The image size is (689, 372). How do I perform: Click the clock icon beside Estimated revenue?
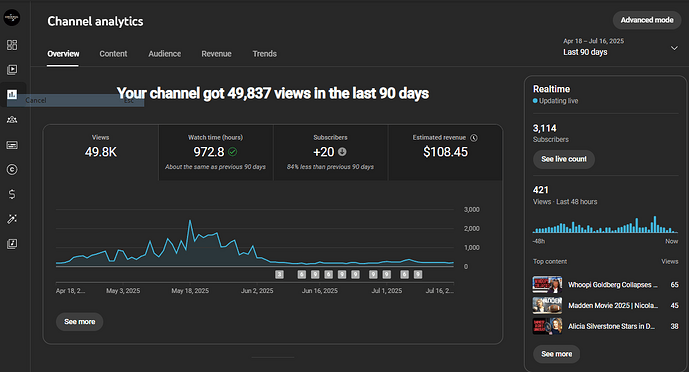click(x=474, y=138)
